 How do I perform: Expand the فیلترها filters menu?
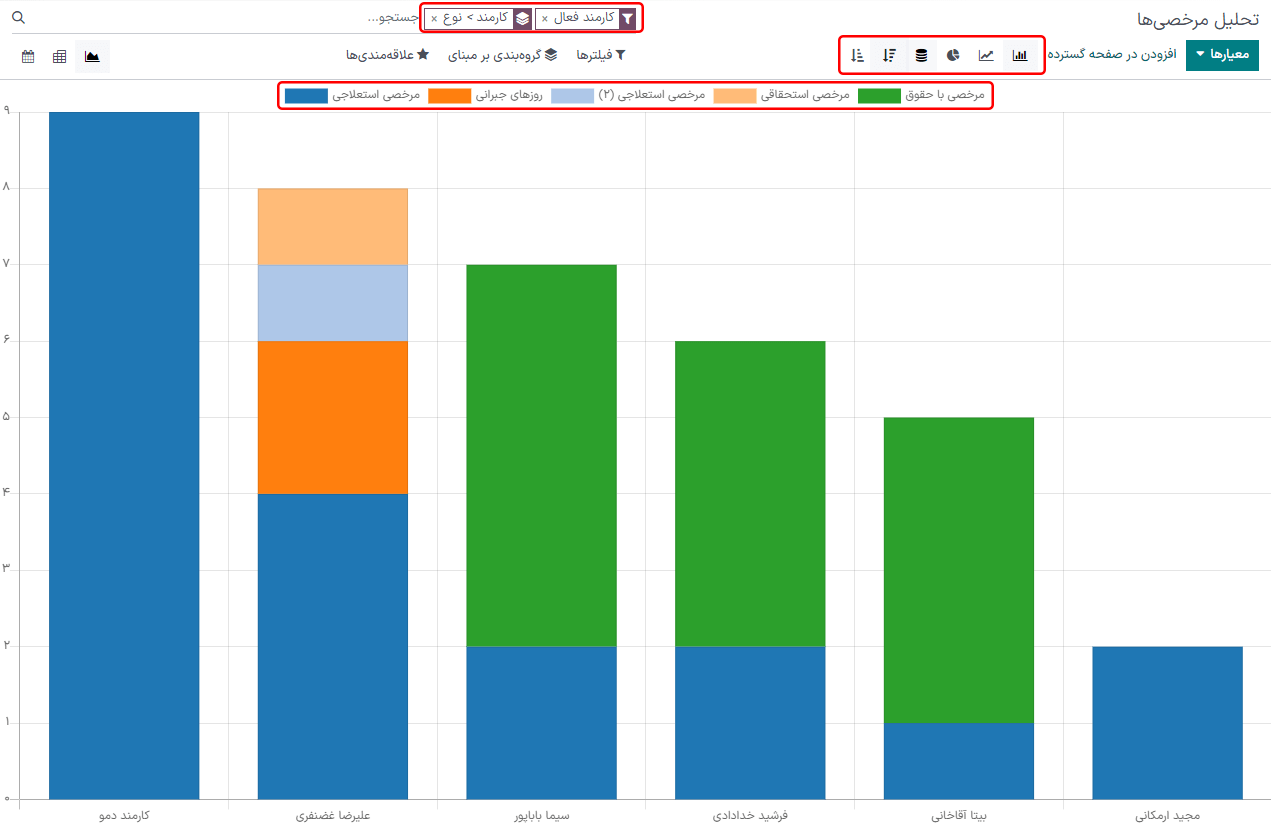click(600, 55)
